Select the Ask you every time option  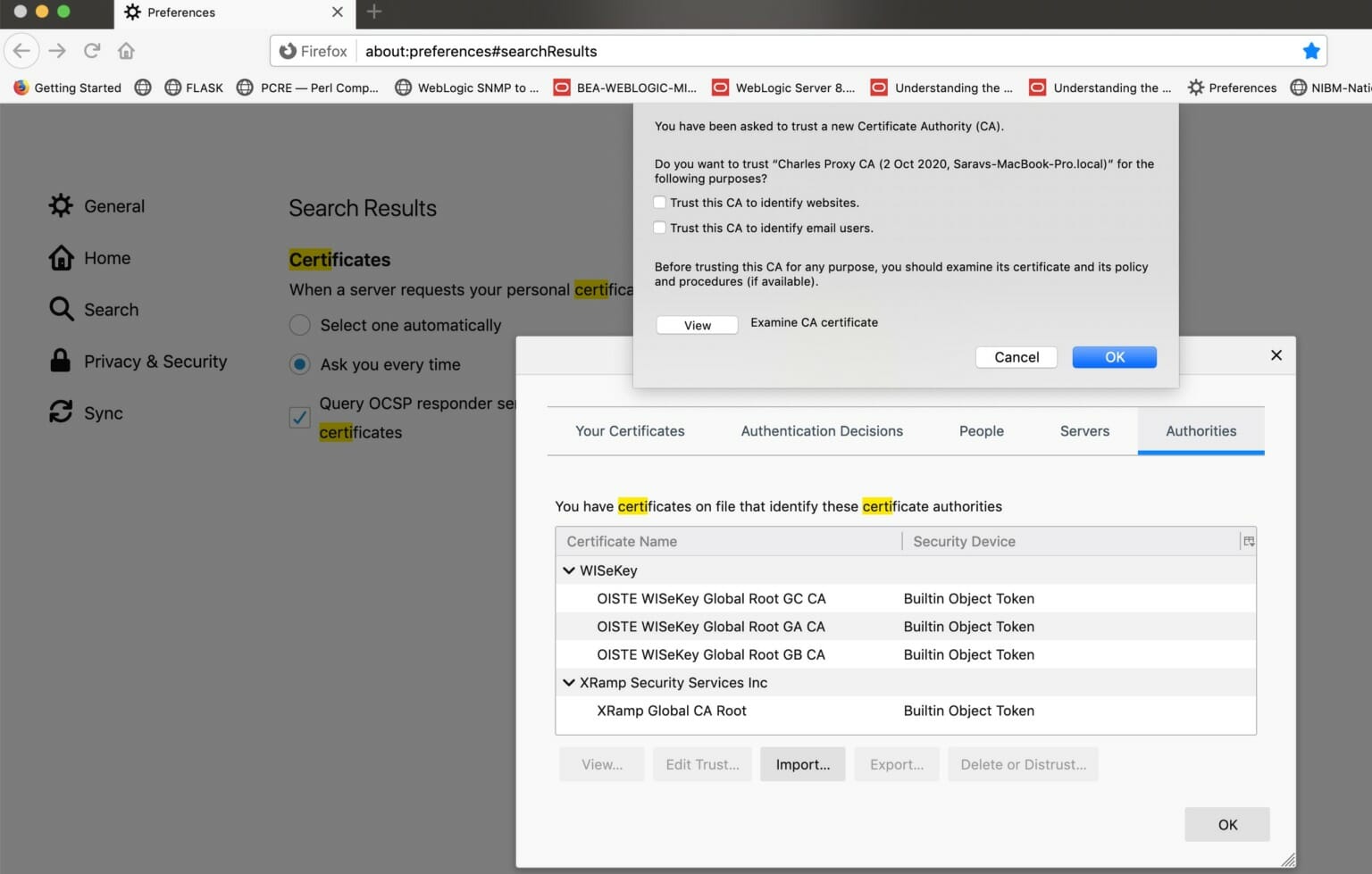299,364
